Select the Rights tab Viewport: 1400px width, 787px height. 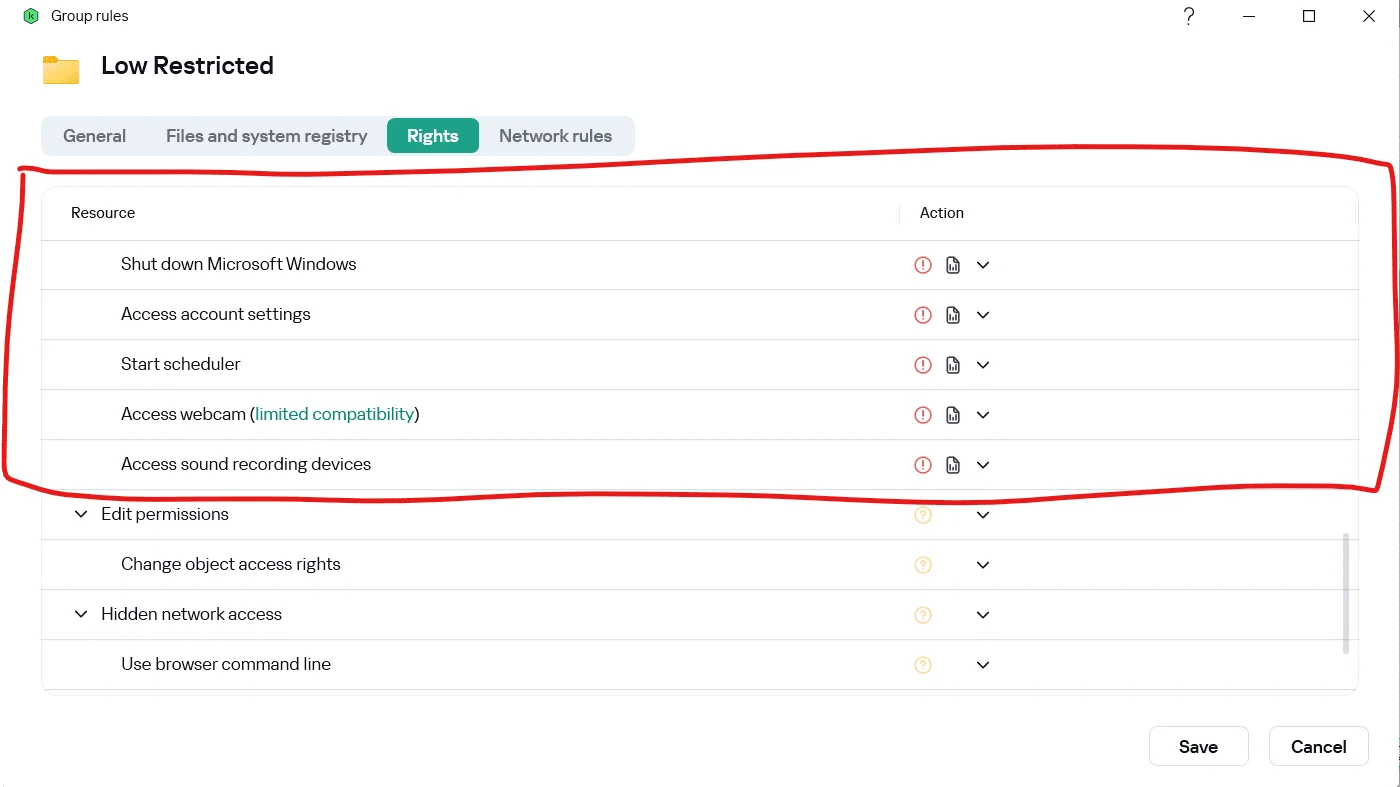pos(433,136)
